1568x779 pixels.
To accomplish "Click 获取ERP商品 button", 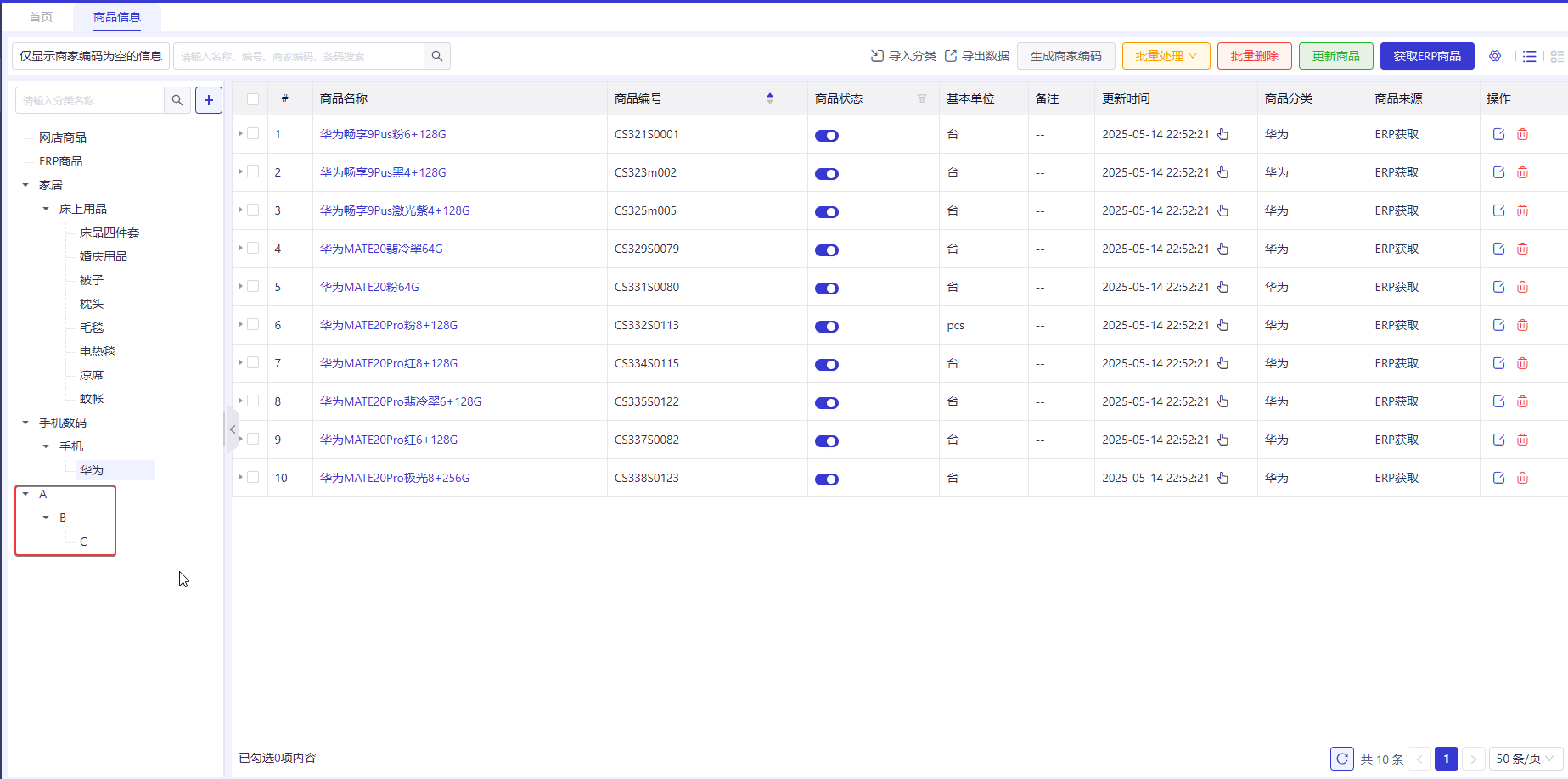I will click(1427, 56).
